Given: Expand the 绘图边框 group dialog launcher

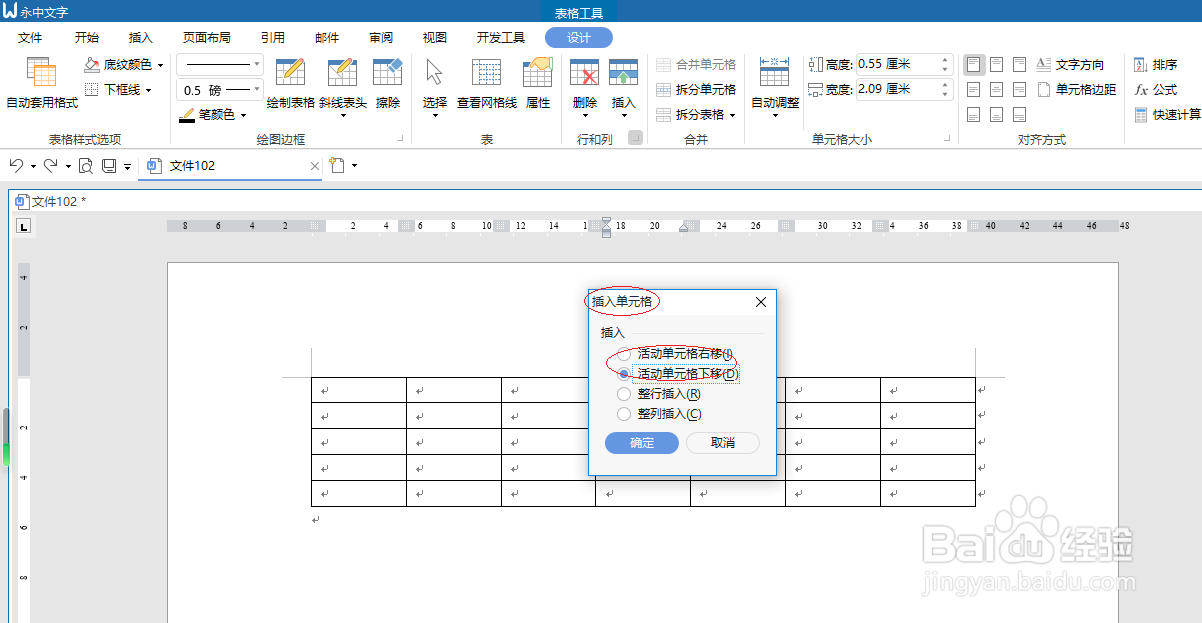Looking at the screenshot, I should coord(401,139).
